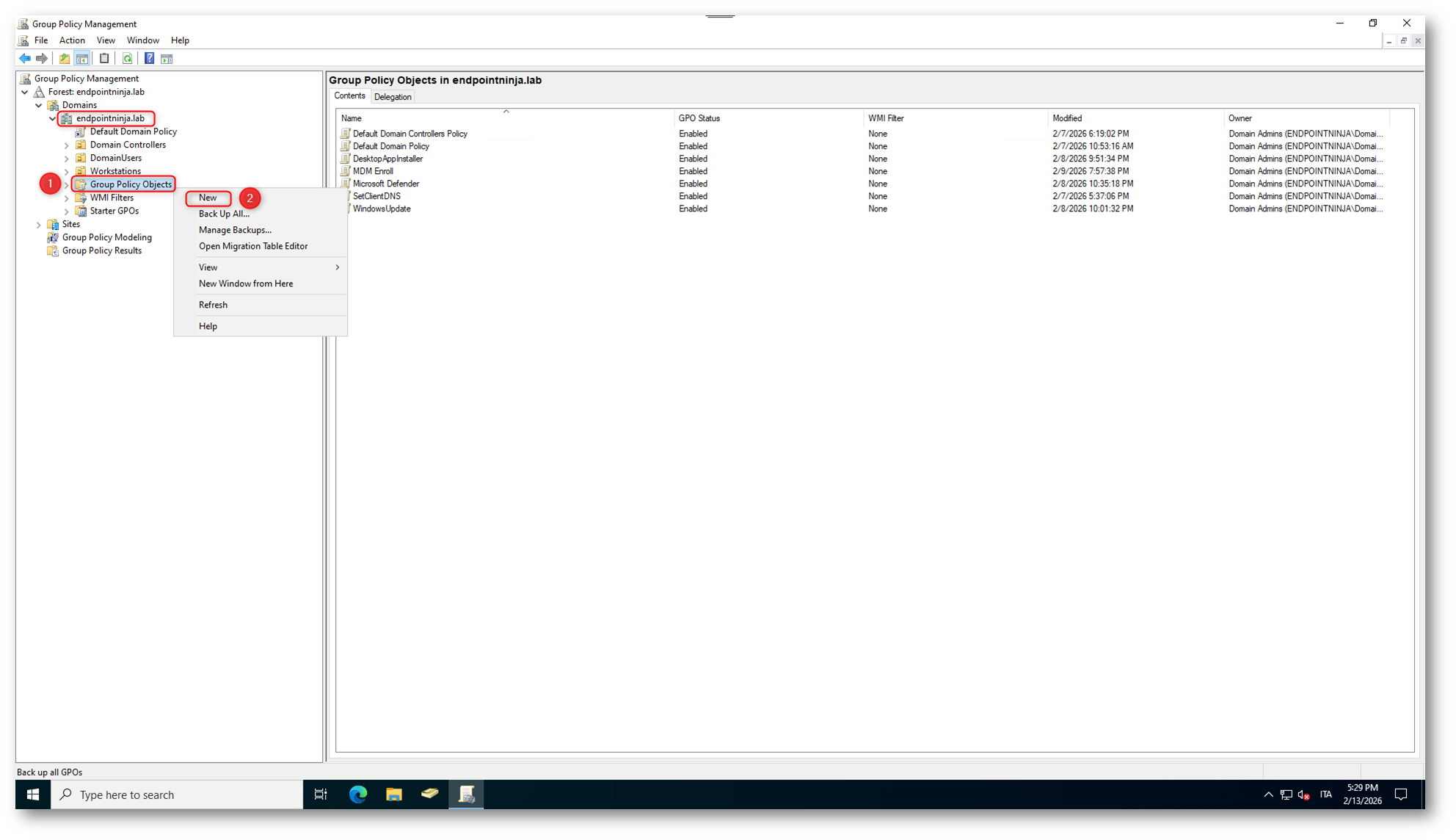This screenshot has height=840, width=1456.
Task: Expand the Domain Controllers tree node
Action: click(x=67, y=145)
